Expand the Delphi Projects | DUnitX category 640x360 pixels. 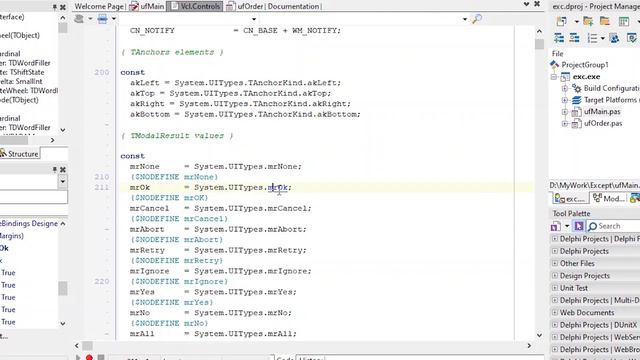click(555, 325)
